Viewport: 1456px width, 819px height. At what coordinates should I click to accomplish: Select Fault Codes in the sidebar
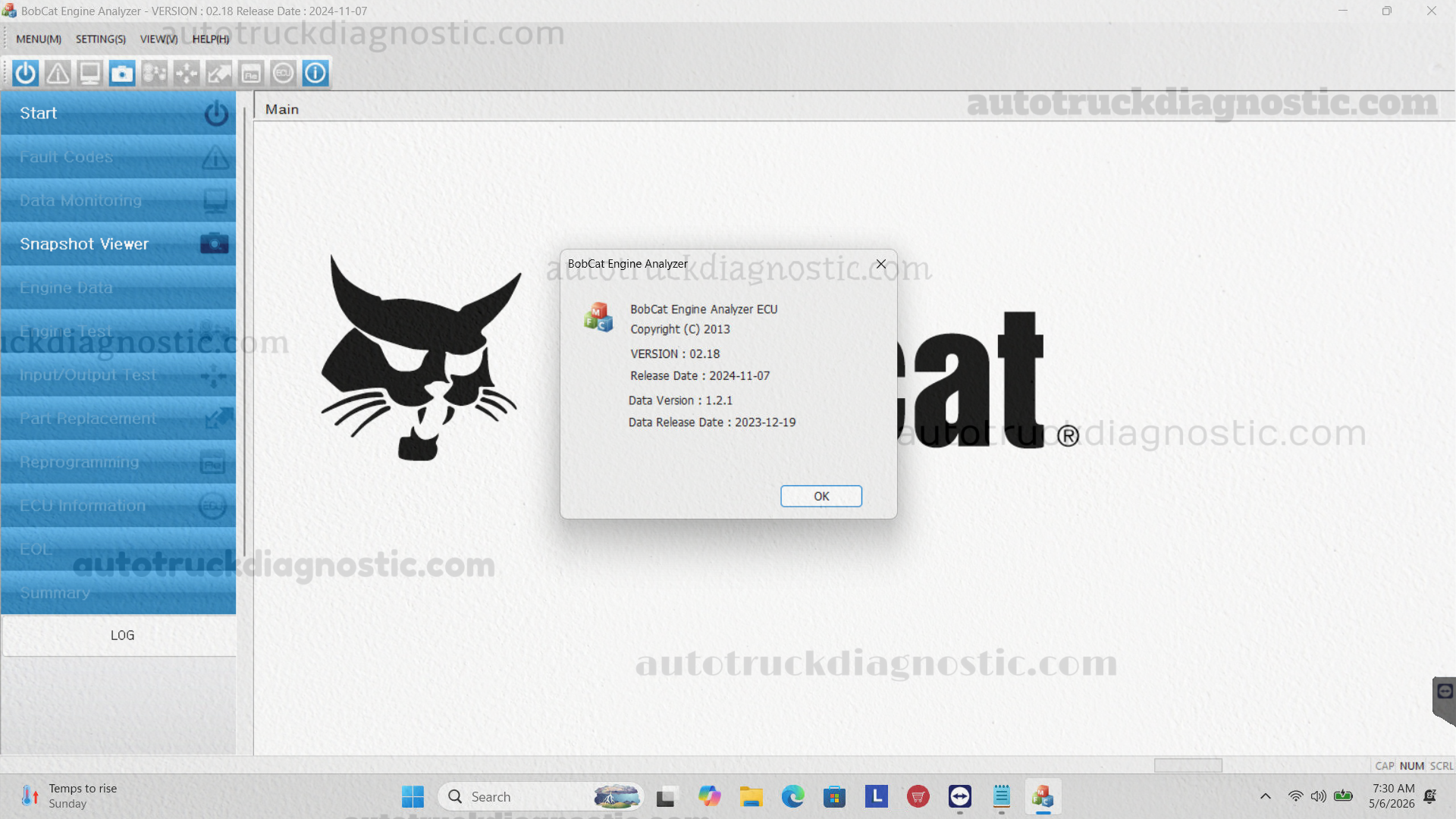(118, 157)
